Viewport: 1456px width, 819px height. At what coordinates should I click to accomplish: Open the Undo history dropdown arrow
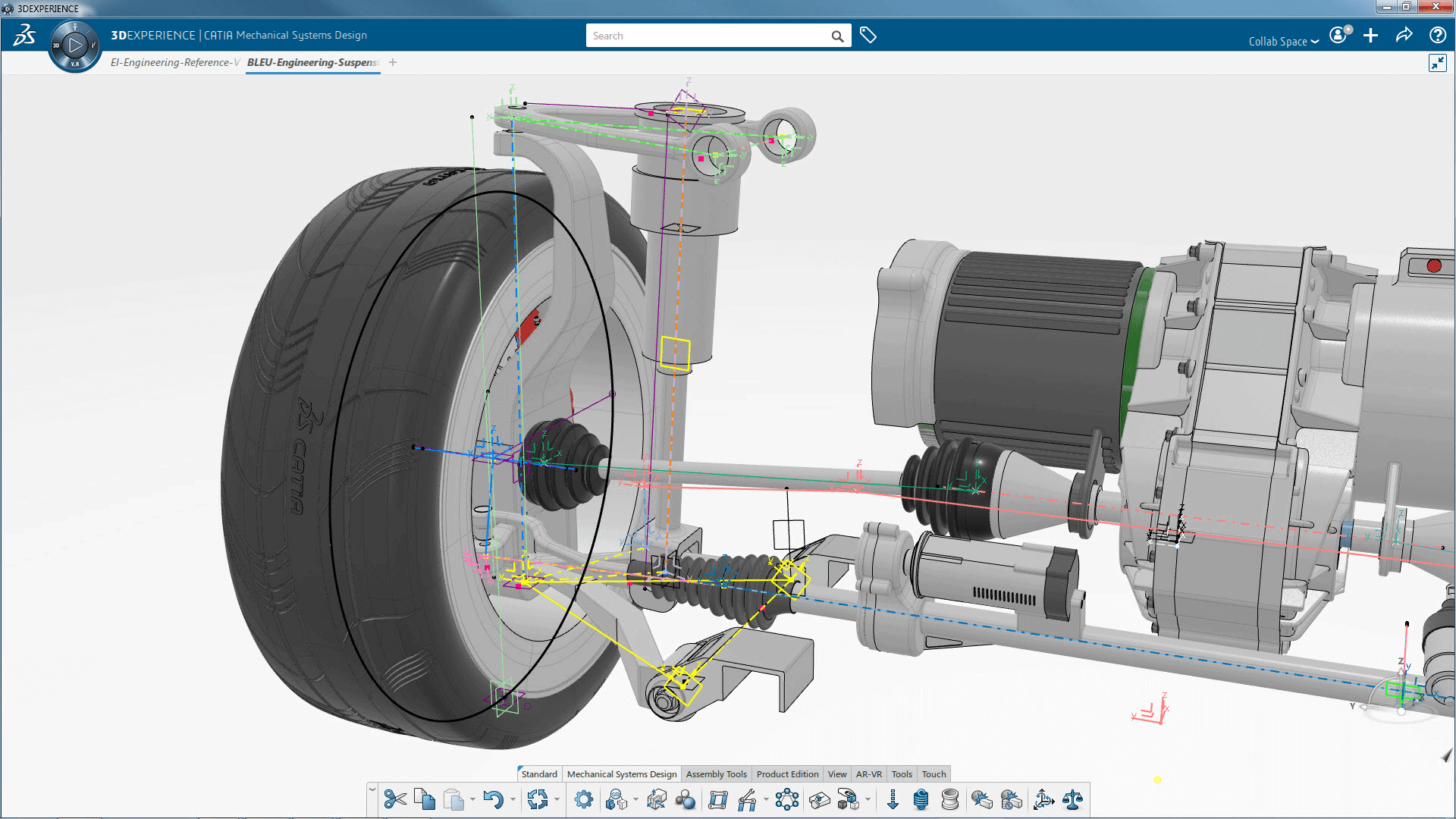point(513,799)
